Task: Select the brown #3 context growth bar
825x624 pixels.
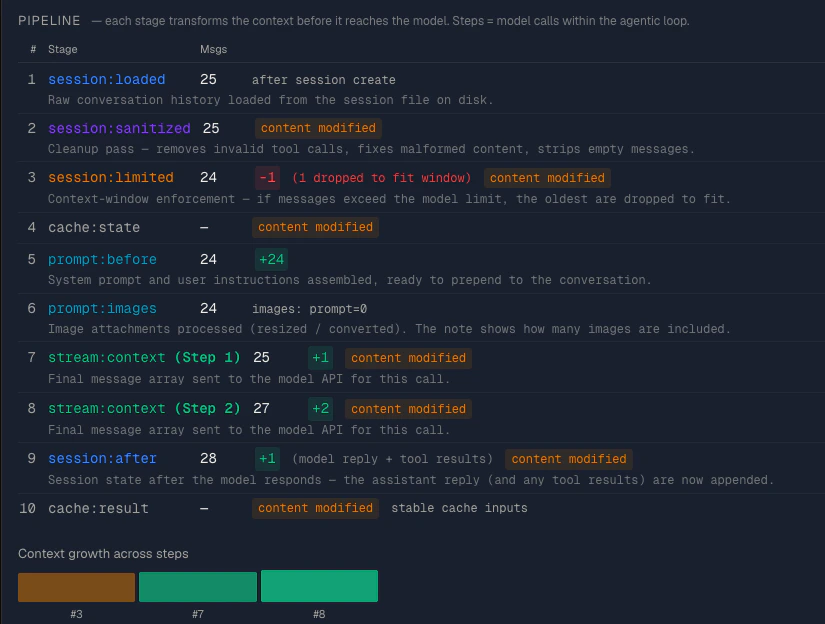Action: click(76, 587)
